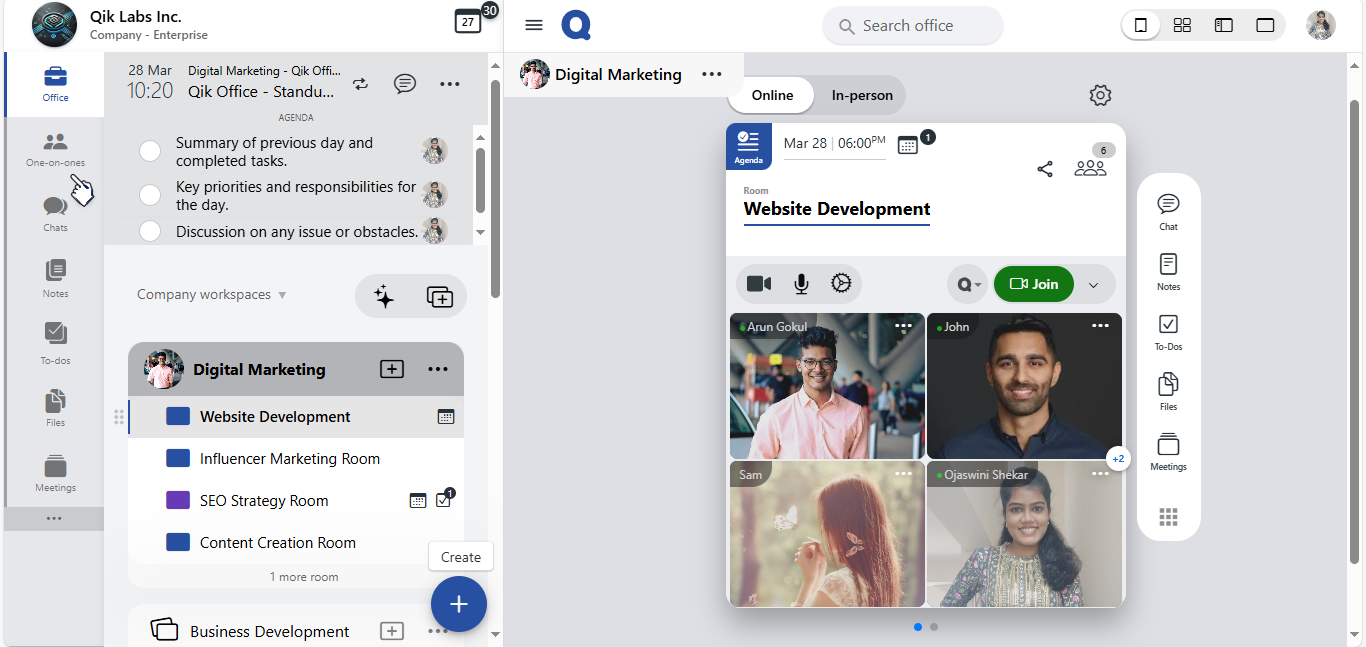The image size is (1366, 647).
Task: Mute the microphone in room controls
Action: (x=801, y=284)
